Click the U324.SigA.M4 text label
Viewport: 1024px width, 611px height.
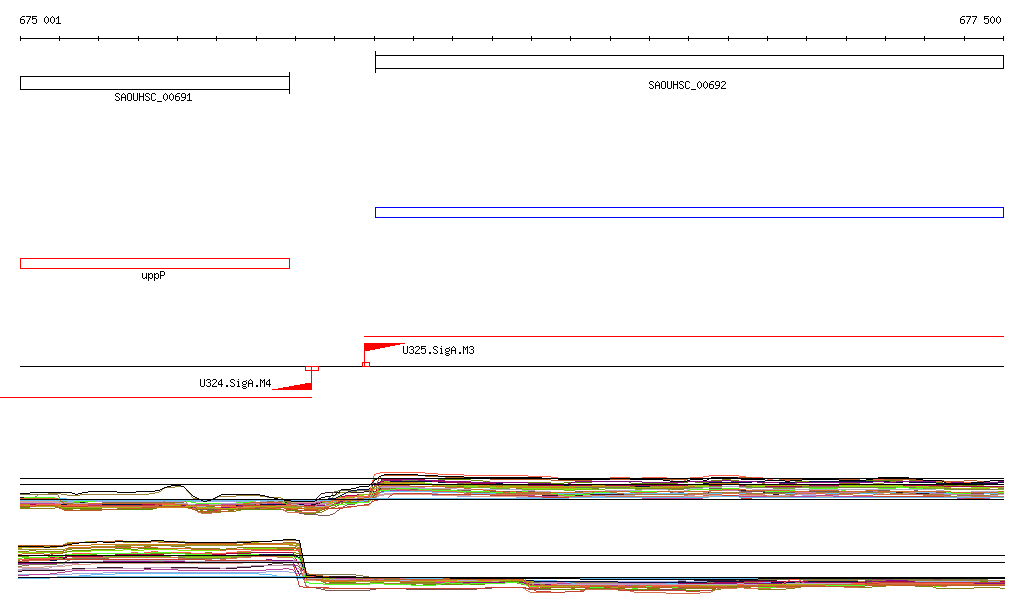coord(235,383)
